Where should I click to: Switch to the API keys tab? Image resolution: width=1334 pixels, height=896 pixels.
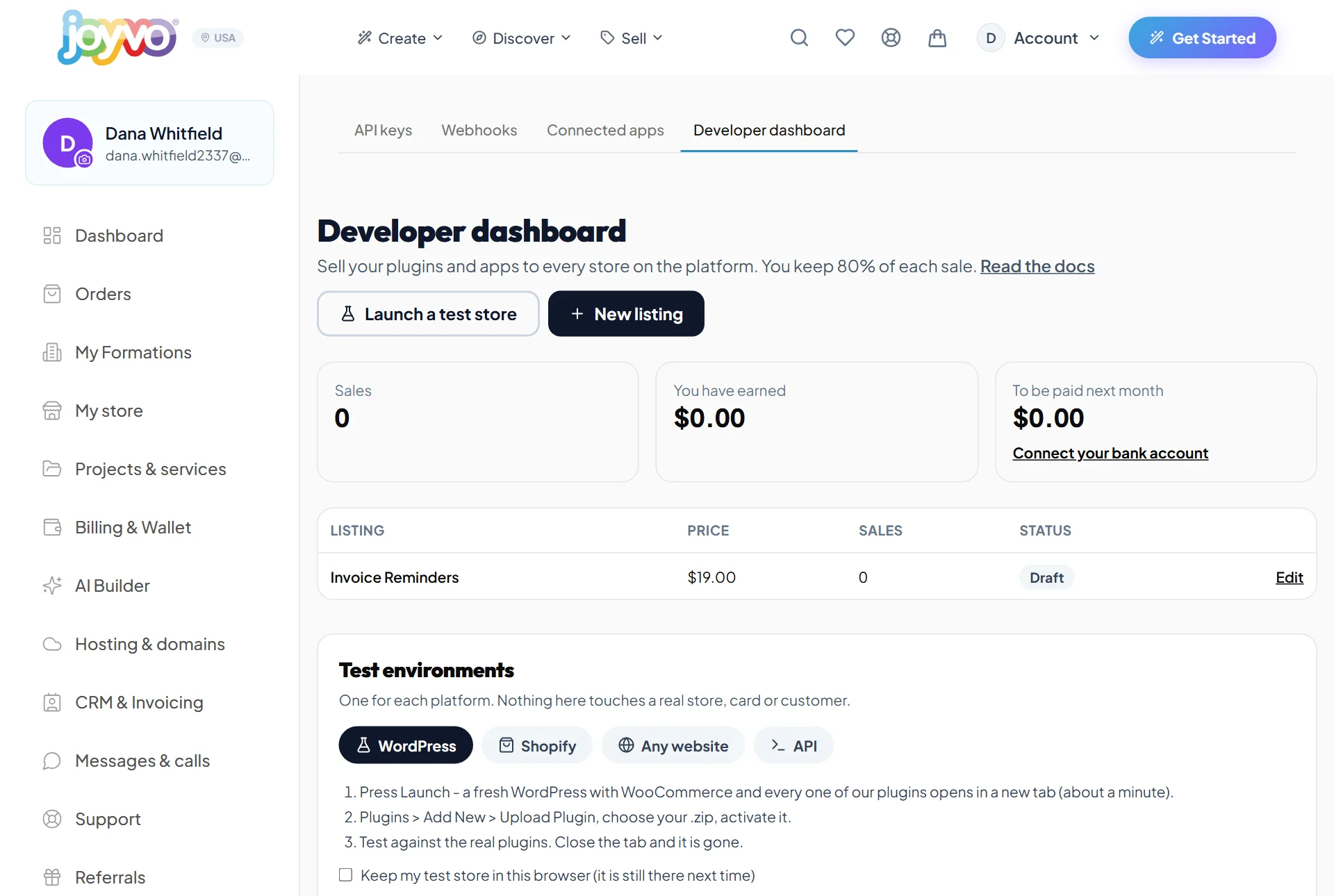(x=383, y=130)
